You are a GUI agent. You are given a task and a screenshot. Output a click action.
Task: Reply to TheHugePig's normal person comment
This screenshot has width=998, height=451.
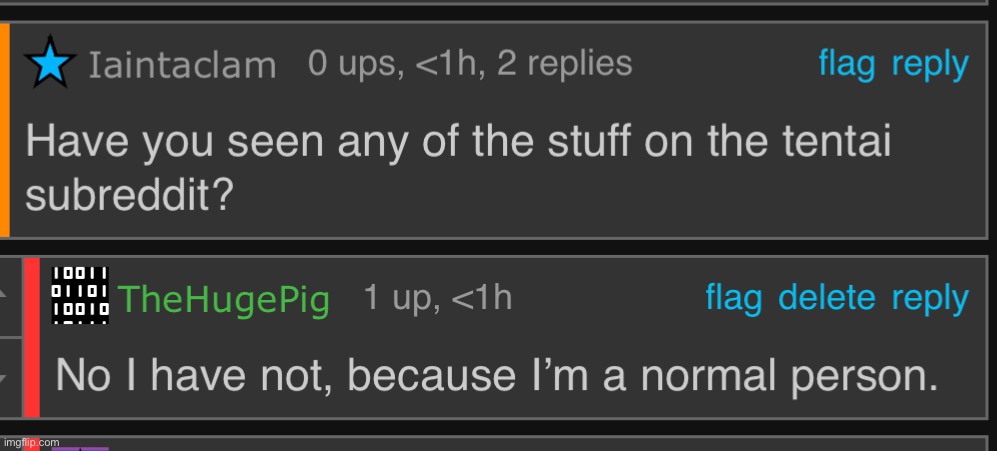930,298
